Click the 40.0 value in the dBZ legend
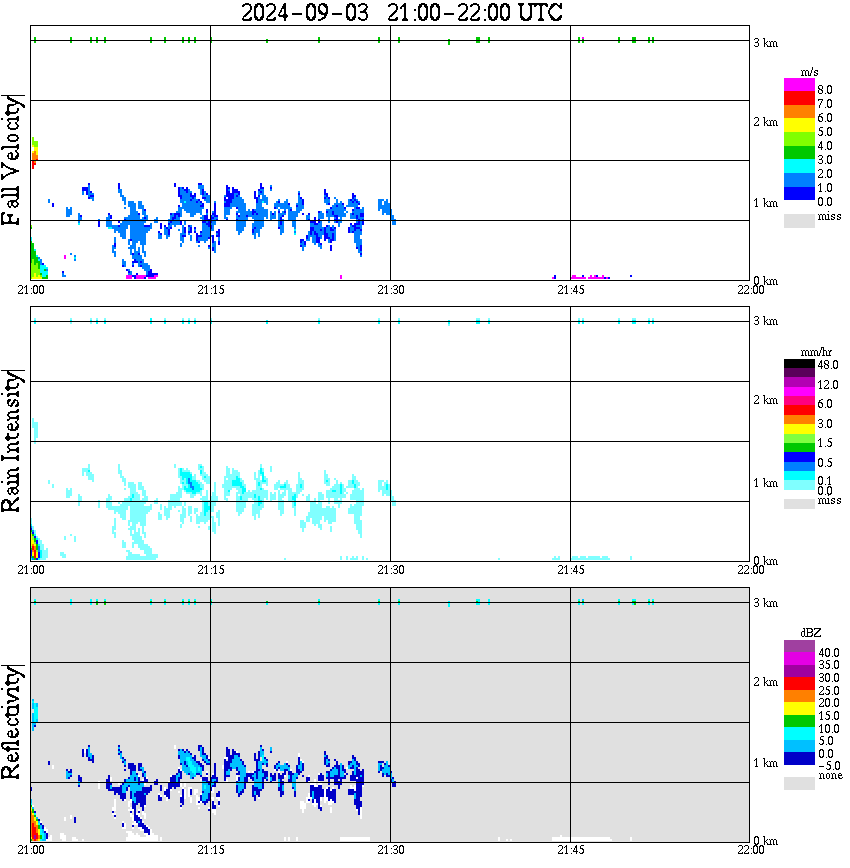 [829, 653]
